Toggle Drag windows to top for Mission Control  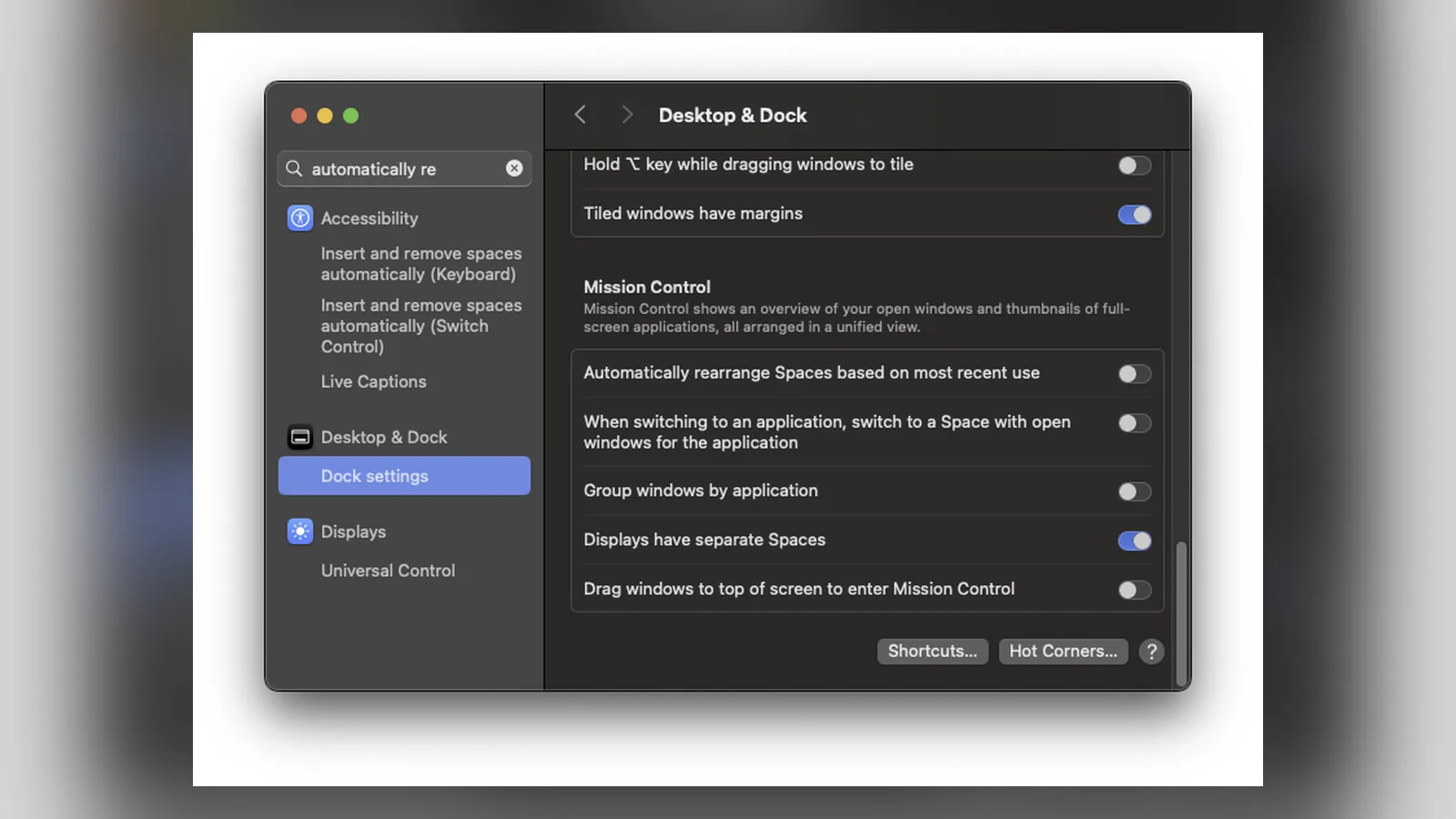(x=1135, y=591)
